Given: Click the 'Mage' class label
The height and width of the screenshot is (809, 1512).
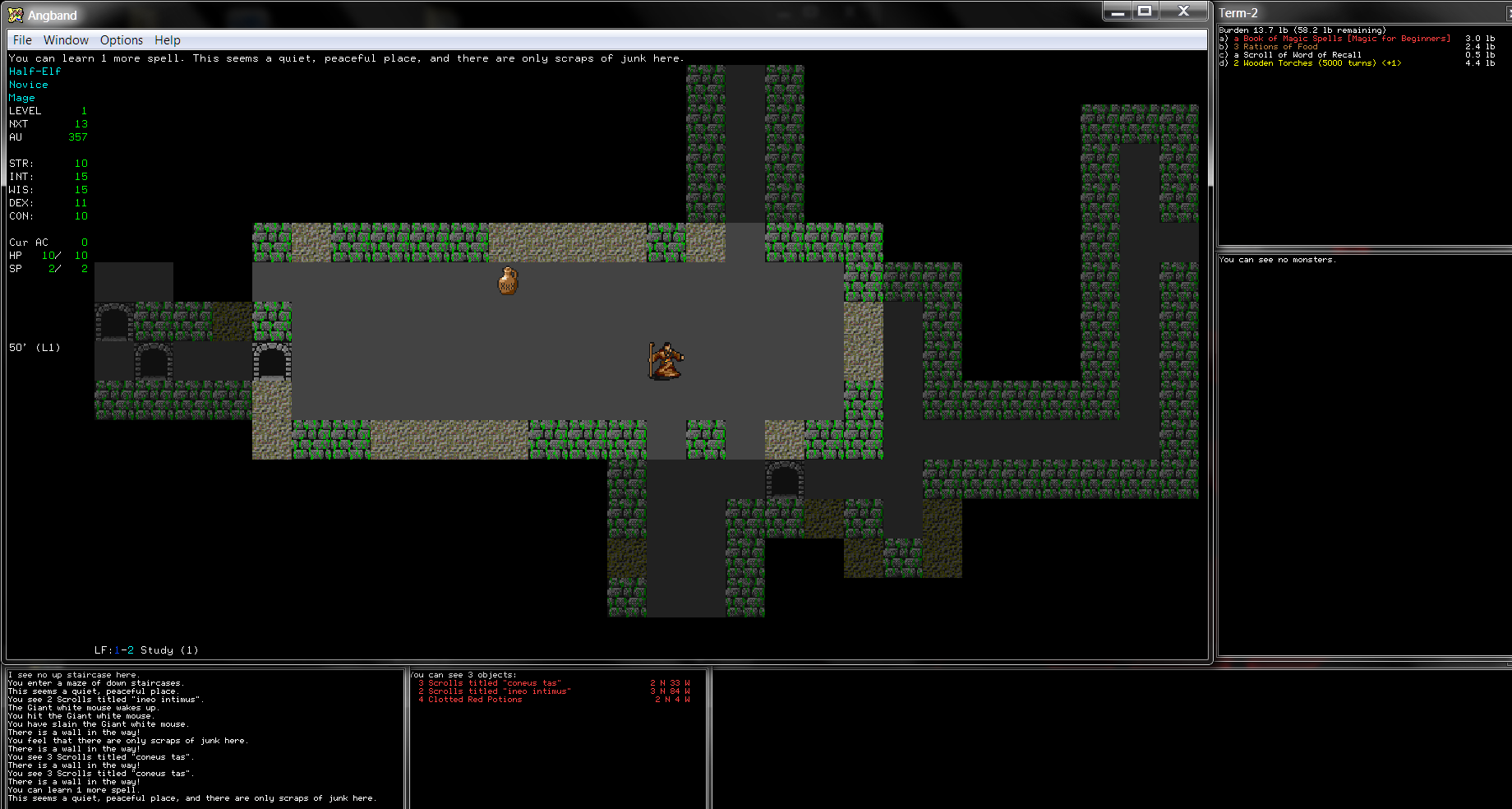Looking at the screenshot, I should pyautogui.click(x=21, y=98).
